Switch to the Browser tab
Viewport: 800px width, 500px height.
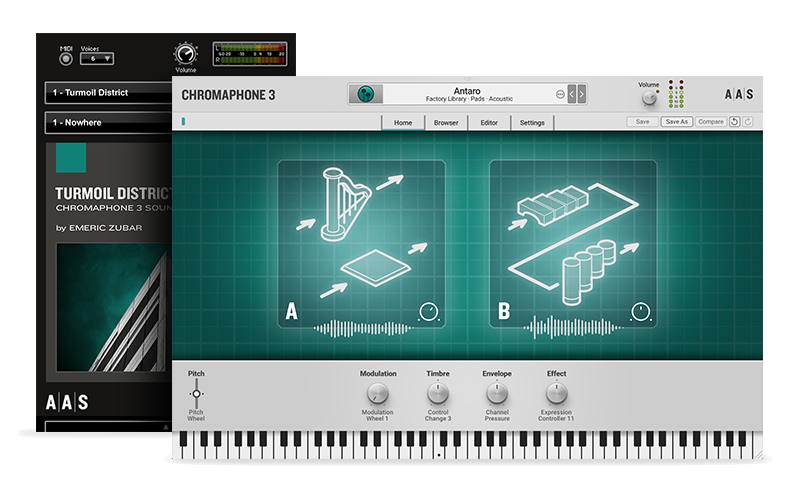pos(446,122)
